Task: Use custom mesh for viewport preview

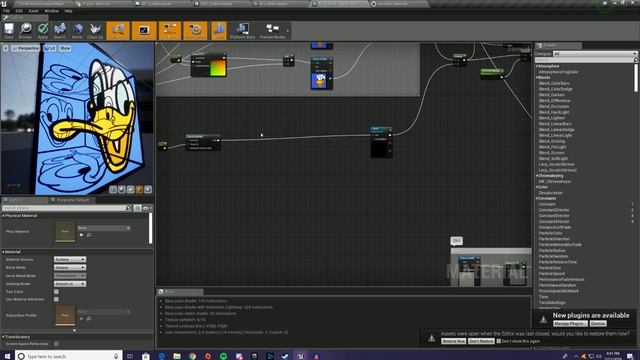Action: point(148,189)
